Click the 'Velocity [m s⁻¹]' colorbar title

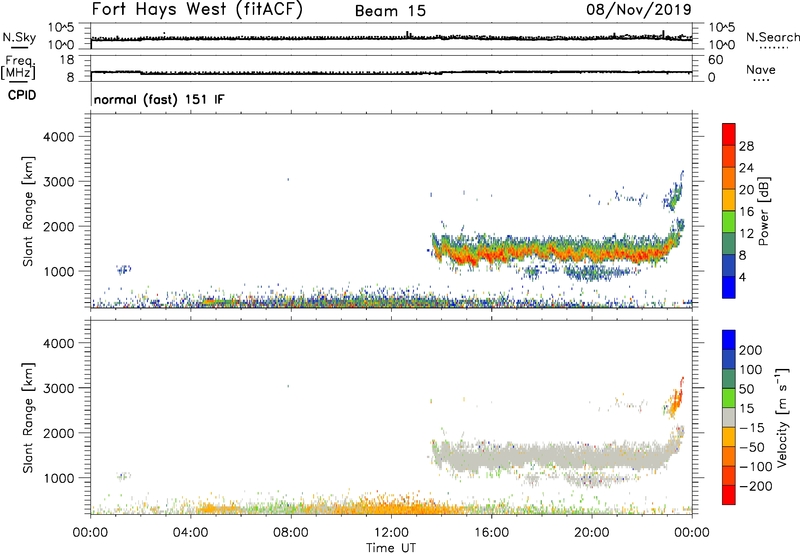[x=781, y=417]
